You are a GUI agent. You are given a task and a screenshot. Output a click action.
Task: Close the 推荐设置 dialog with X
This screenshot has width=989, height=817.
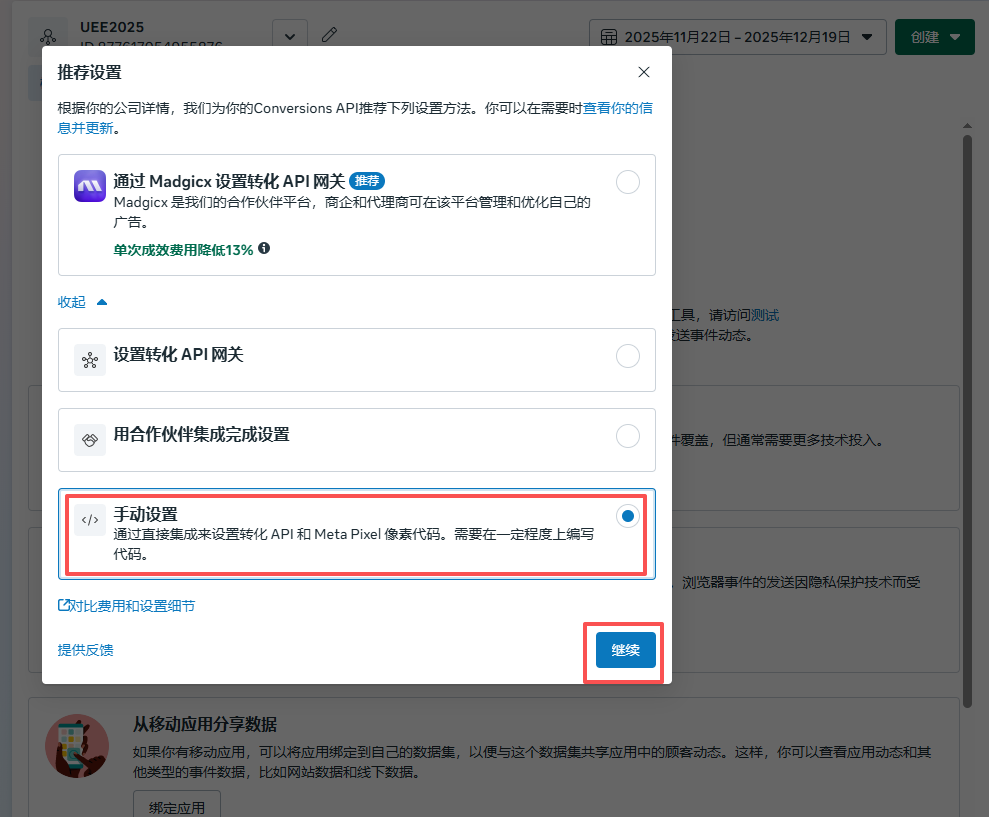pos(644,72)
